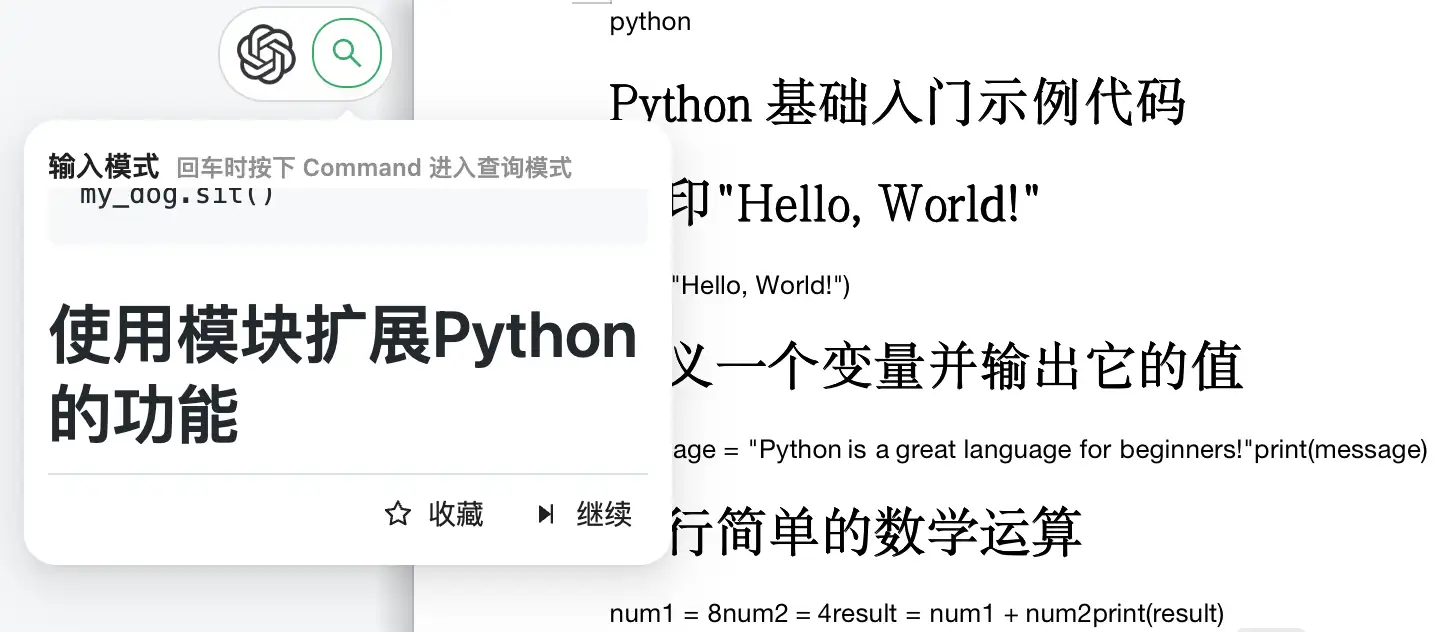
Task: Click the code line "Hello, World!") in document
Action: pyautogui.click(x=761, y=286)
